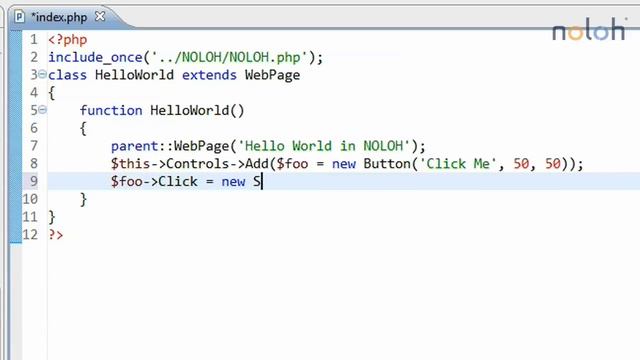Click 'HelloWorld' class name on line 3
Image resolution: width=640 pixels, height=360 pixels.
pos(134,75)
